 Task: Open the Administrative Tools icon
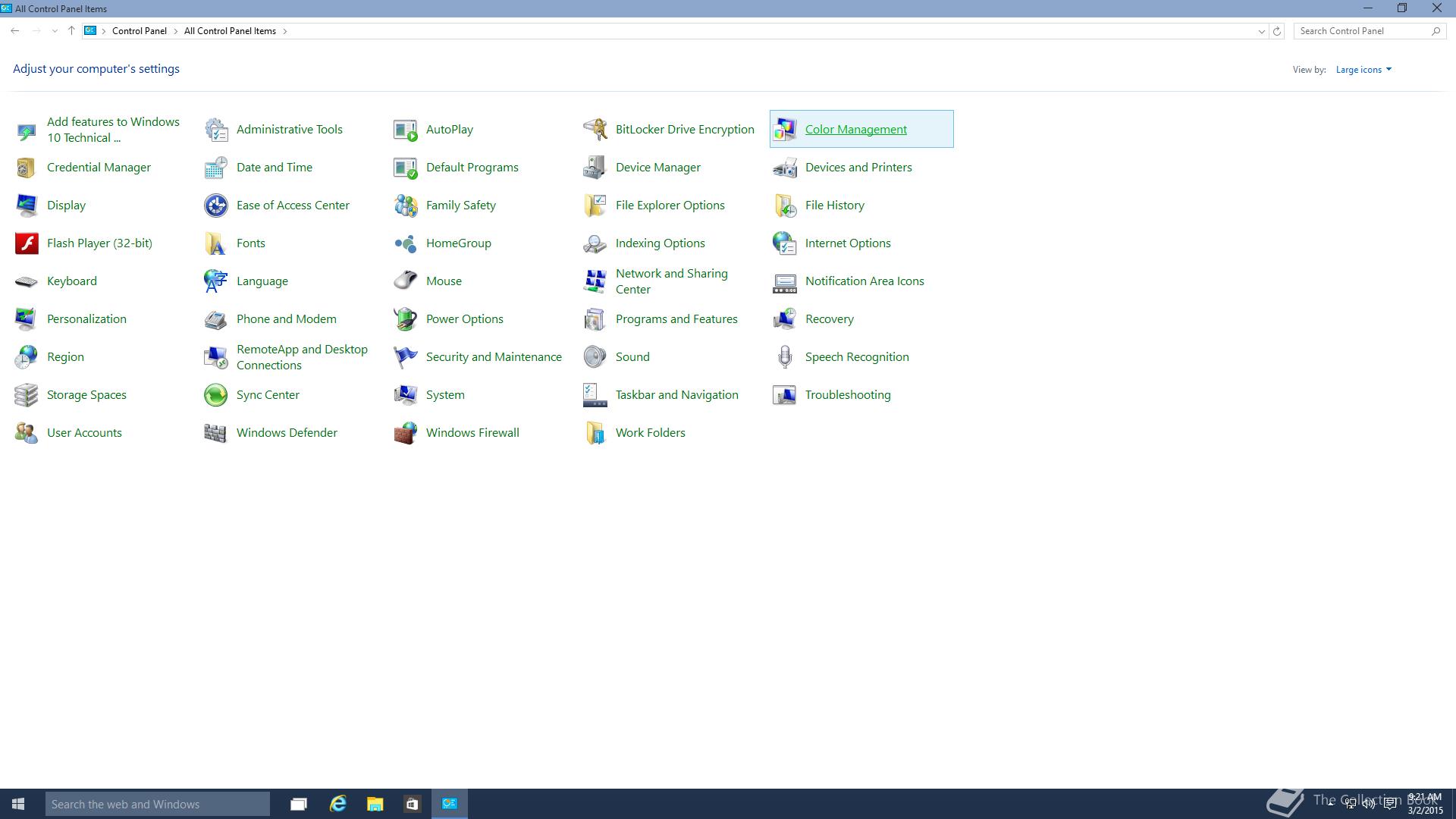[x=216, y=130]
